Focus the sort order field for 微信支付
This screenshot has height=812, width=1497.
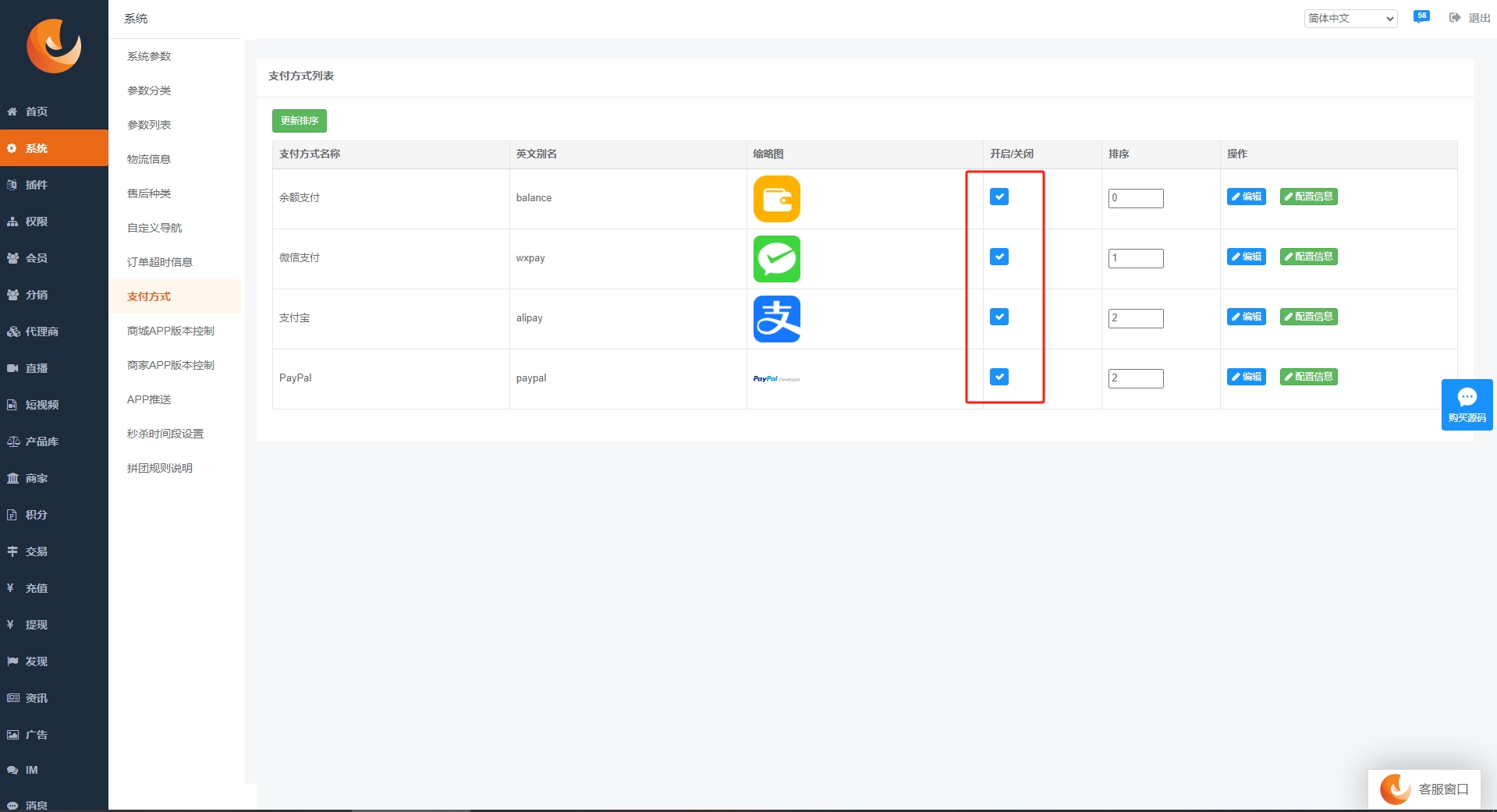(1136, 258)
